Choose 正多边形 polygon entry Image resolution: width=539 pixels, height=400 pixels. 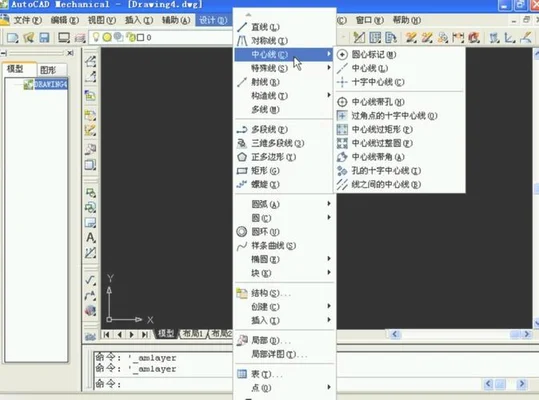284,157
